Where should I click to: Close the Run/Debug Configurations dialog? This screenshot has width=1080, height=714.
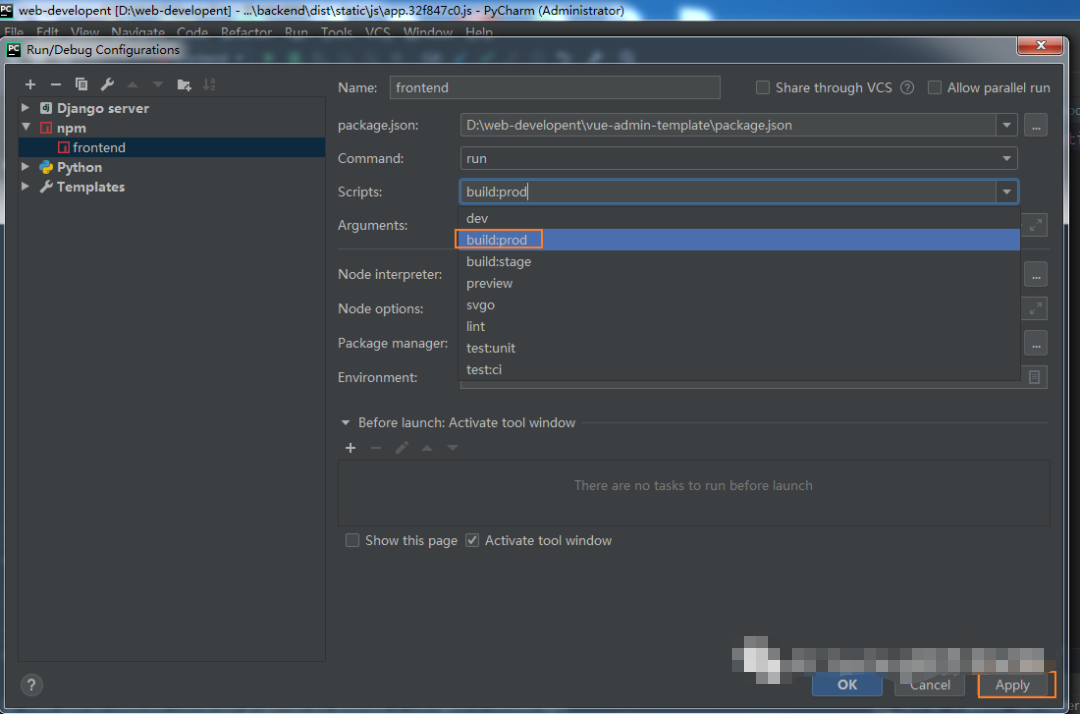coord(1040,45)
